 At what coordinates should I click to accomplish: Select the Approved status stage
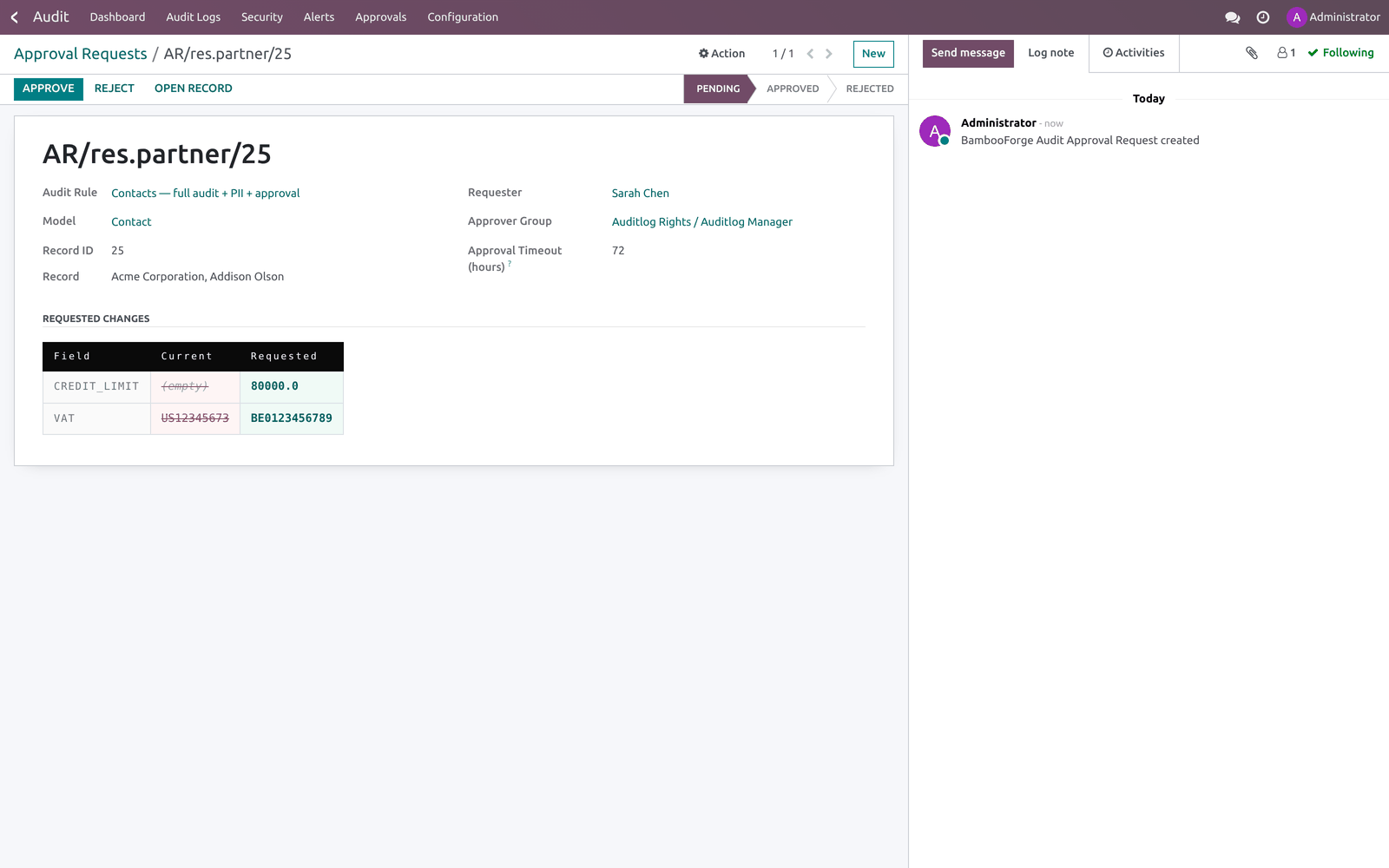793,89
